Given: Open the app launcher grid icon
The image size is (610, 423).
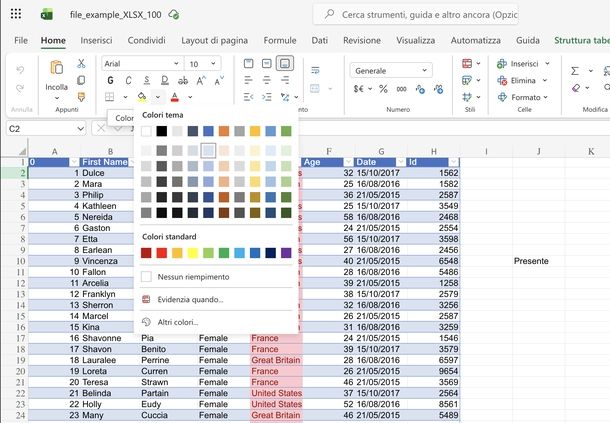Looking at the screenshot, I should 16,14.
